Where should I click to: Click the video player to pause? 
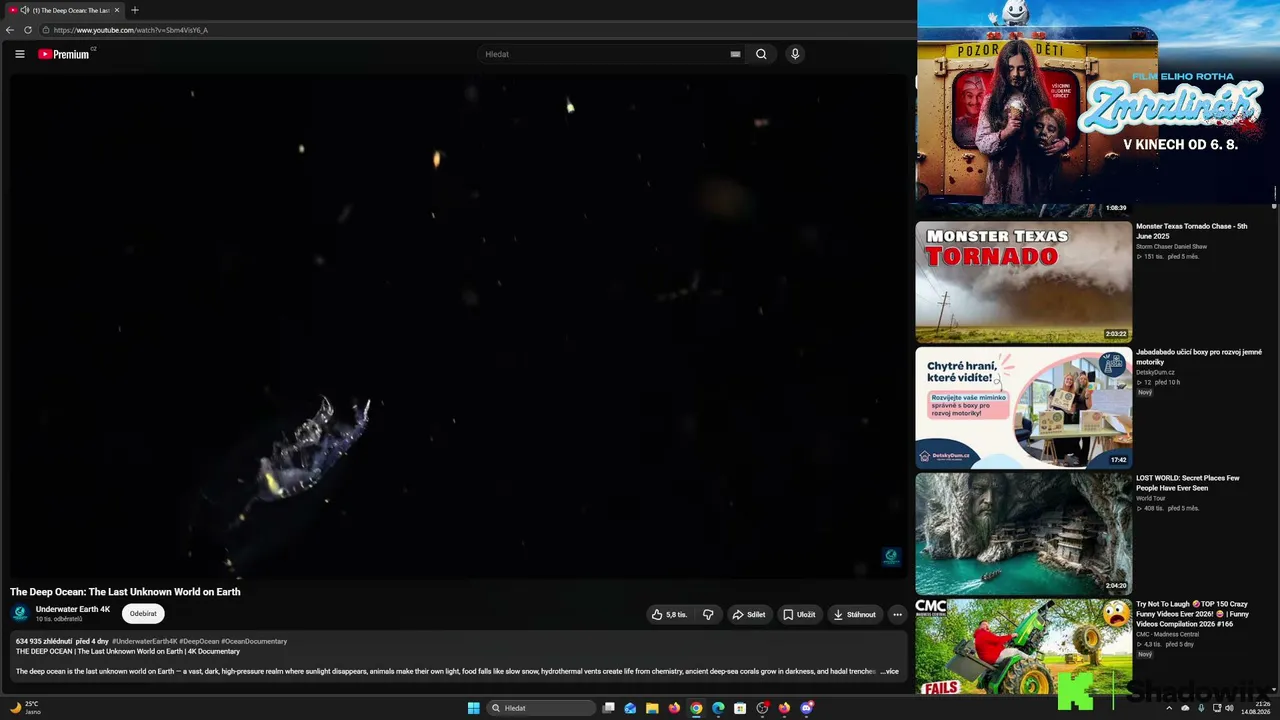tap(458, 325)
